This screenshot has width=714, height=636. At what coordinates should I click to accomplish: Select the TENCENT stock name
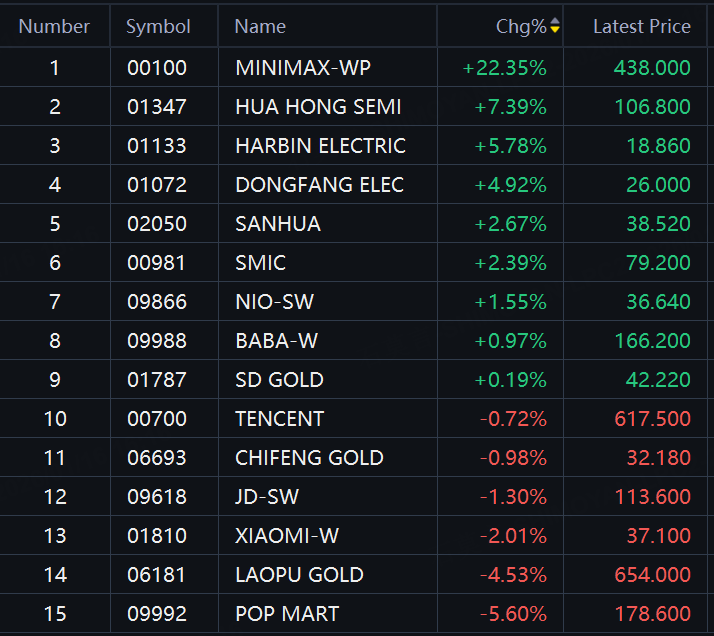point(280,419)
